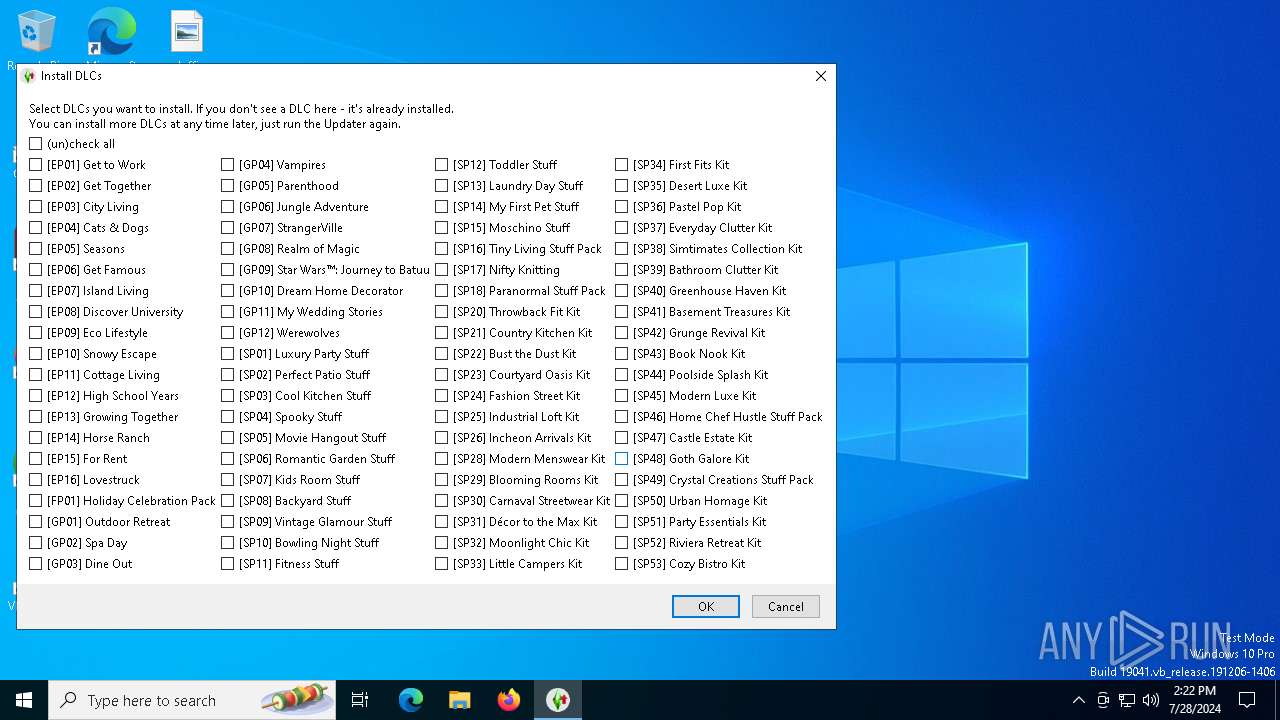
Task: Check [SP14] My First Pet Stuff
Action: 442,207
